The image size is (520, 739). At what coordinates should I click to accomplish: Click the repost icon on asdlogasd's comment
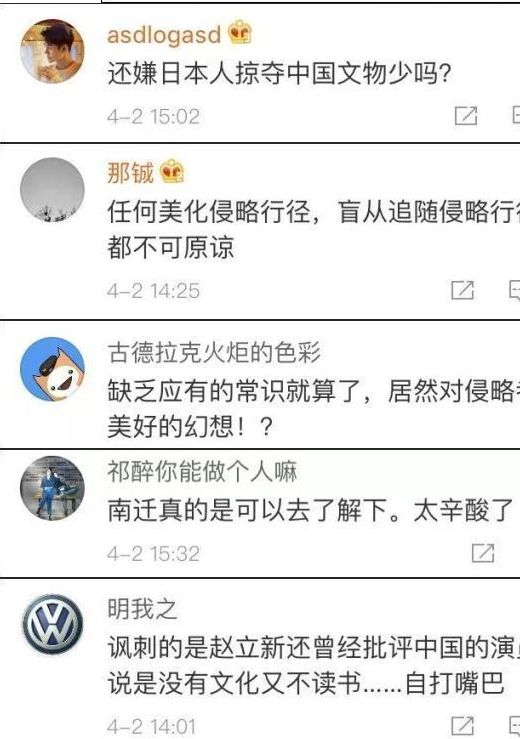pos(466,116)
